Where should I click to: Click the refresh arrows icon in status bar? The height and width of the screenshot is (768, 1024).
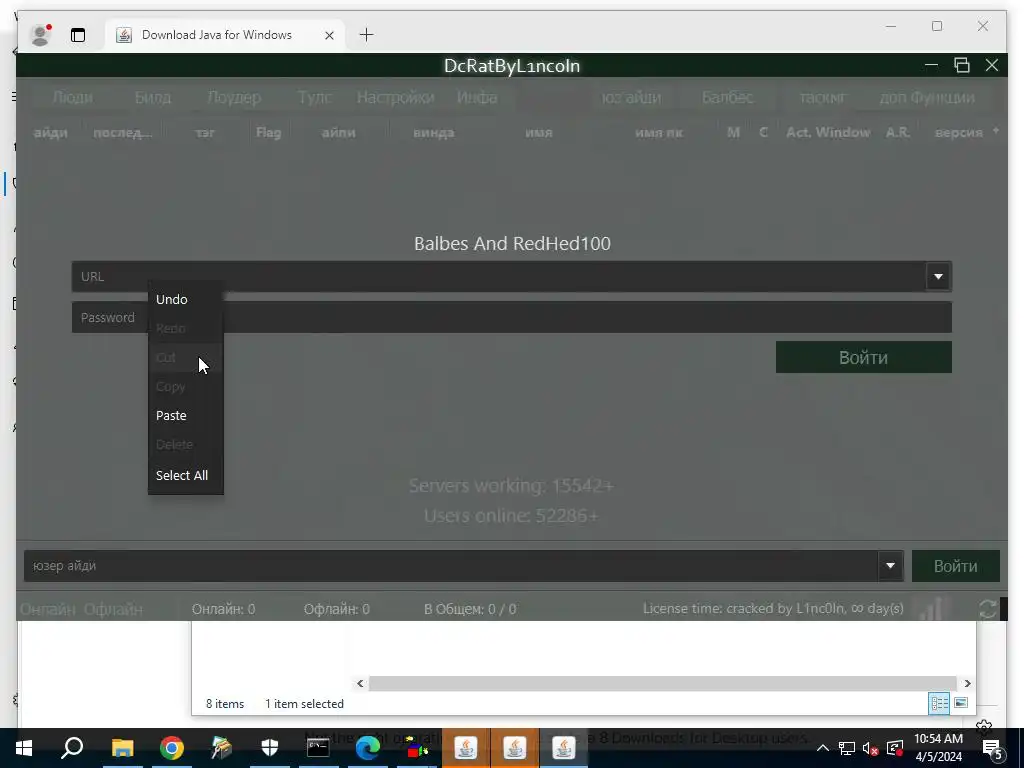point(987,609)
